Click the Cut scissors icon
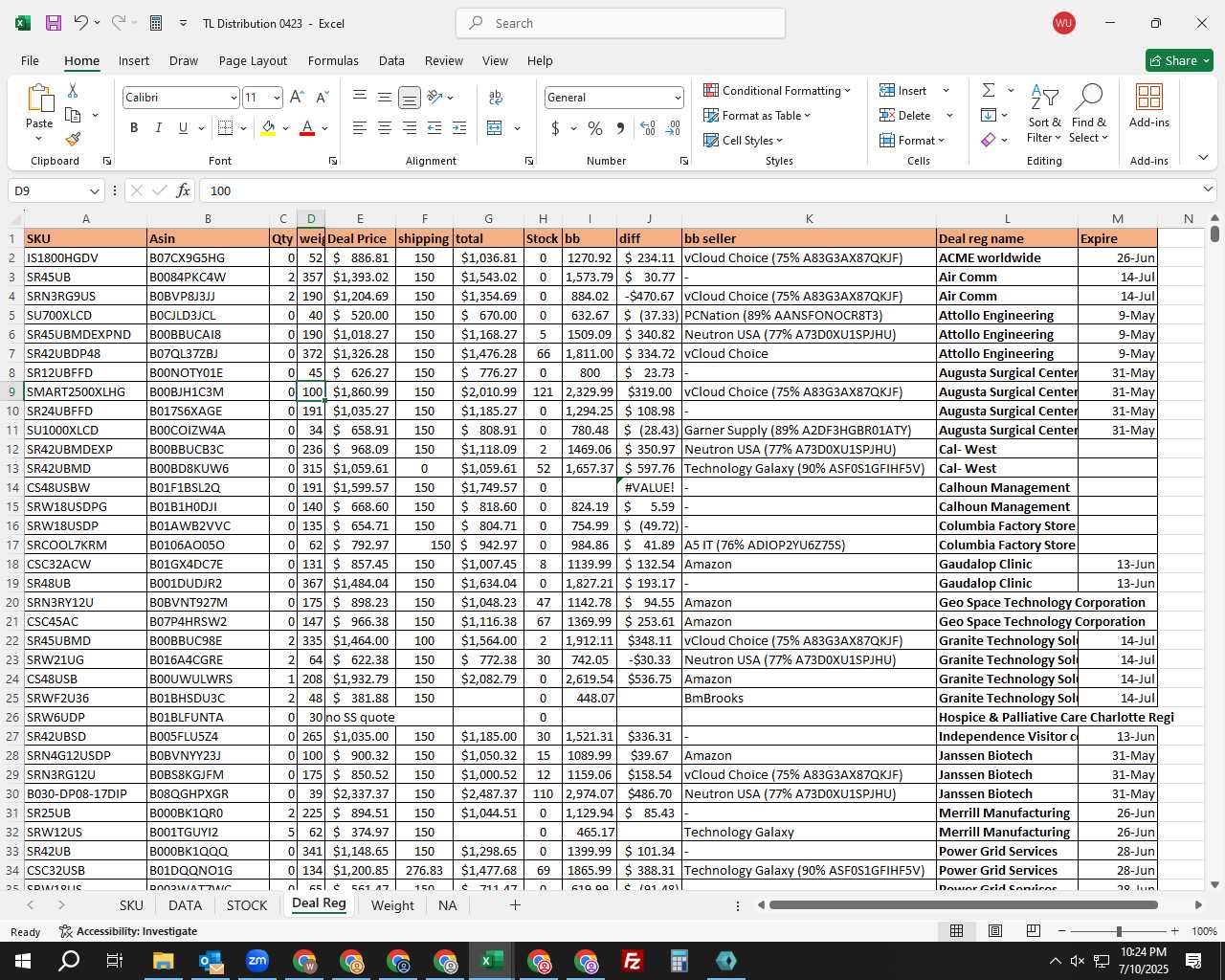 point(73,90)
